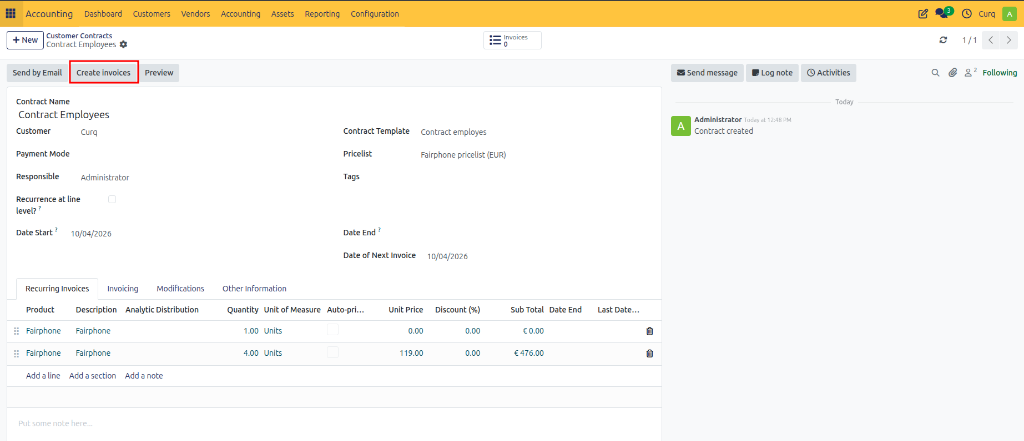Screen dimensions: 1024x441
Task: Open the Assets menu
Action: coord(282,14)
